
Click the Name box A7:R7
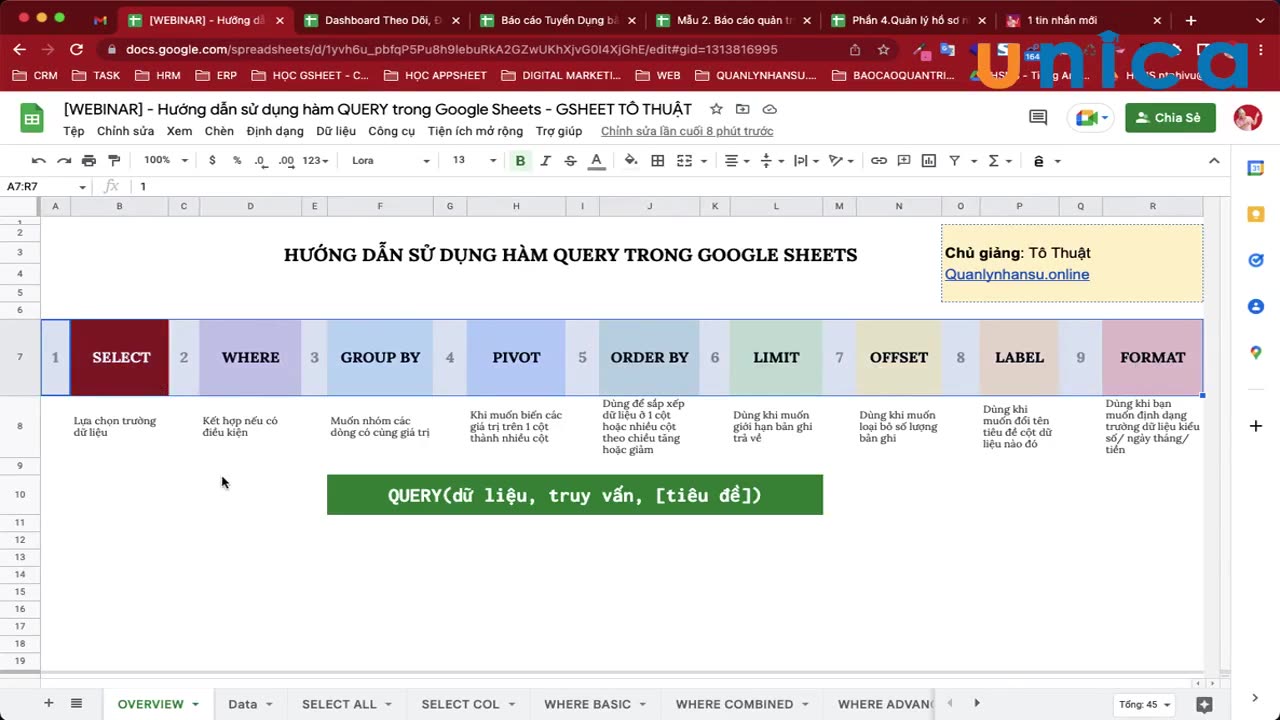(x=46, y=187)
